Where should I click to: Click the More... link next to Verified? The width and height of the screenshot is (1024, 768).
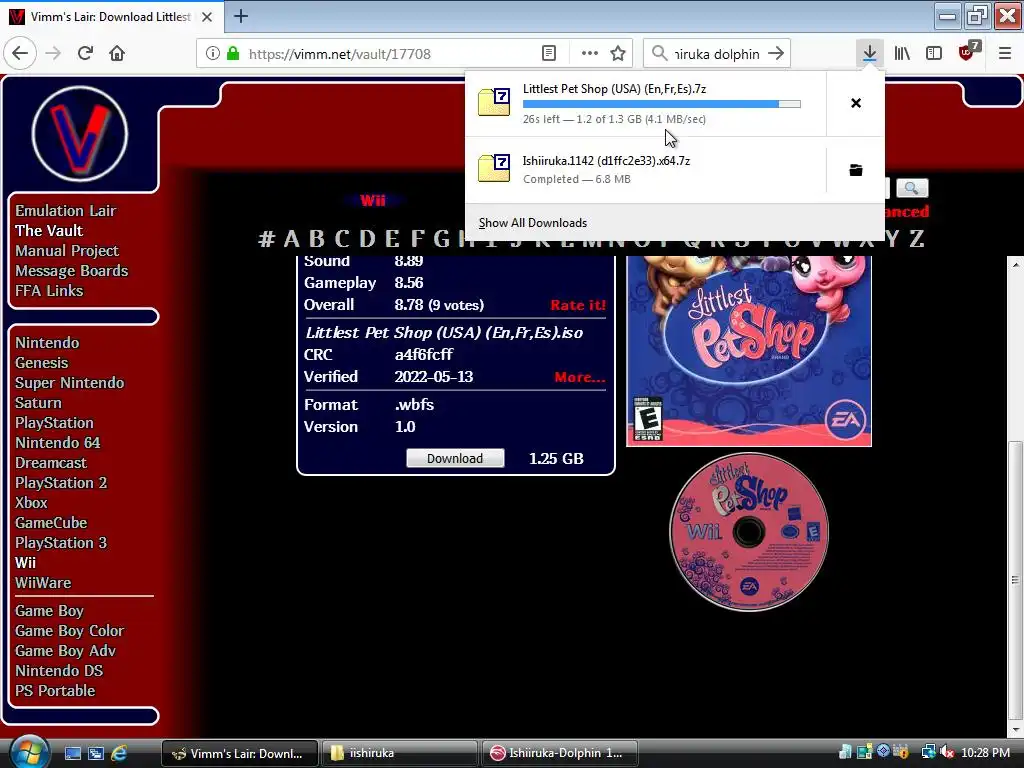tap(580, 377)
